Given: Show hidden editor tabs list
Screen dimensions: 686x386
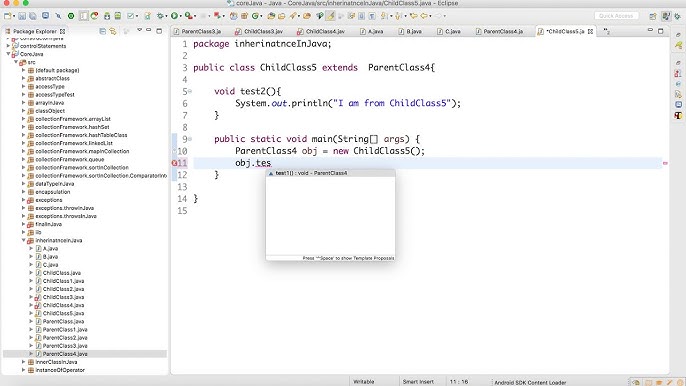Looking at the screenshot, I should (x=607, y=31).
